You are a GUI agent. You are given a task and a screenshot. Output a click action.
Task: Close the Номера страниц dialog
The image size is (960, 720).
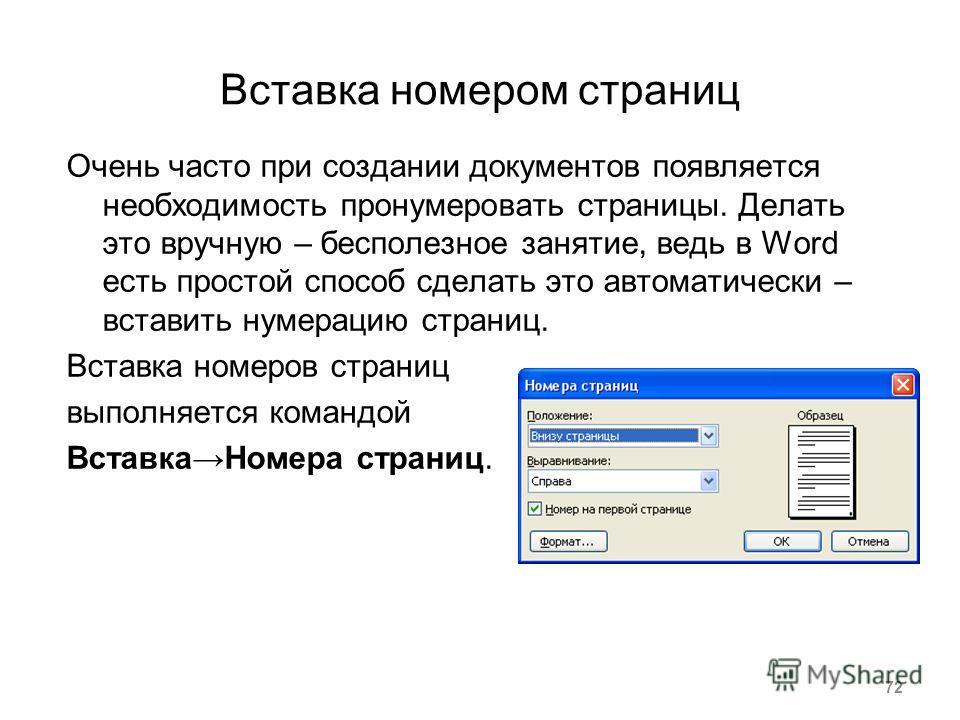coord(903,385)
